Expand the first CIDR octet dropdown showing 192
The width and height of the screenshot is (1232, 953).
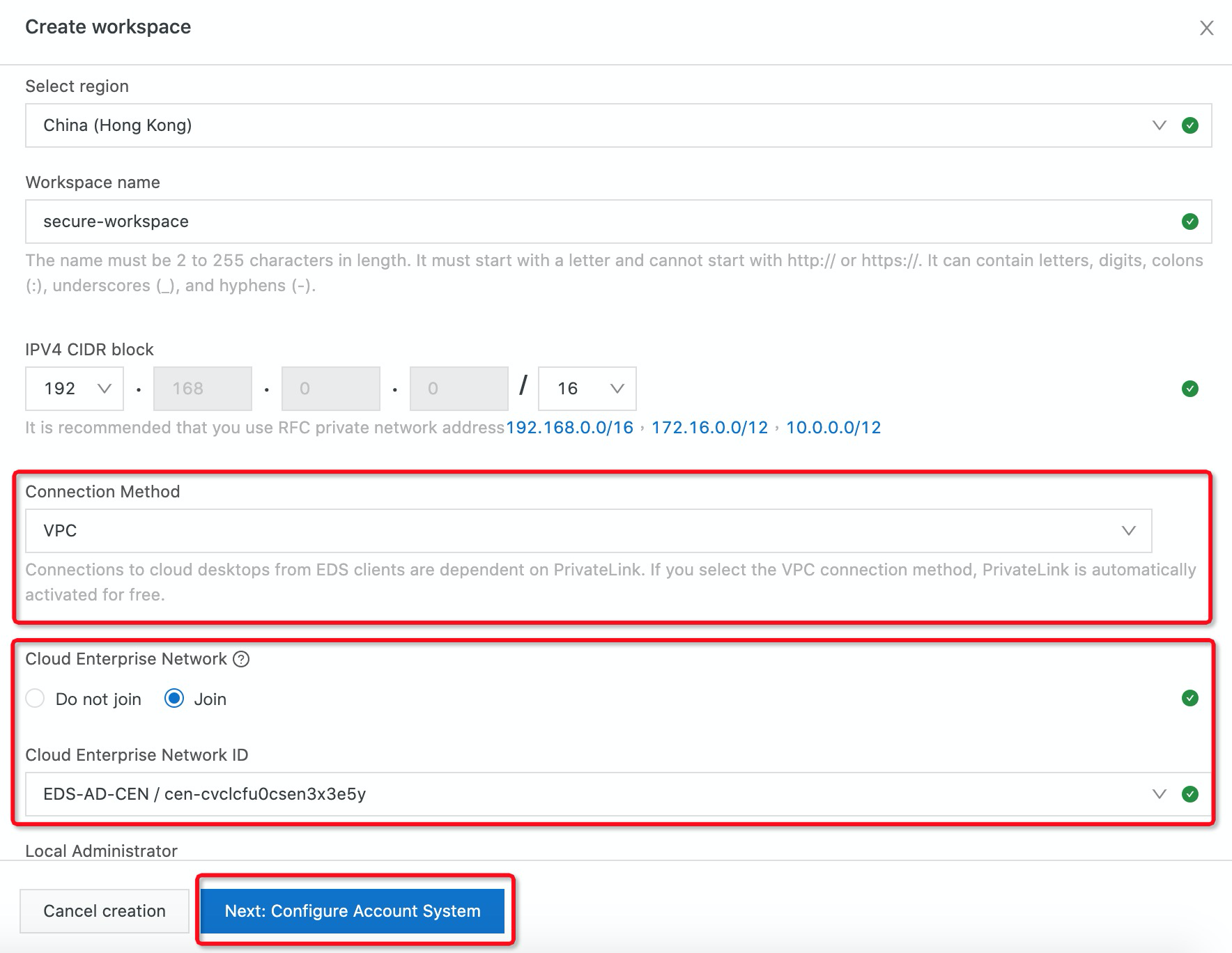pos(75,389)
